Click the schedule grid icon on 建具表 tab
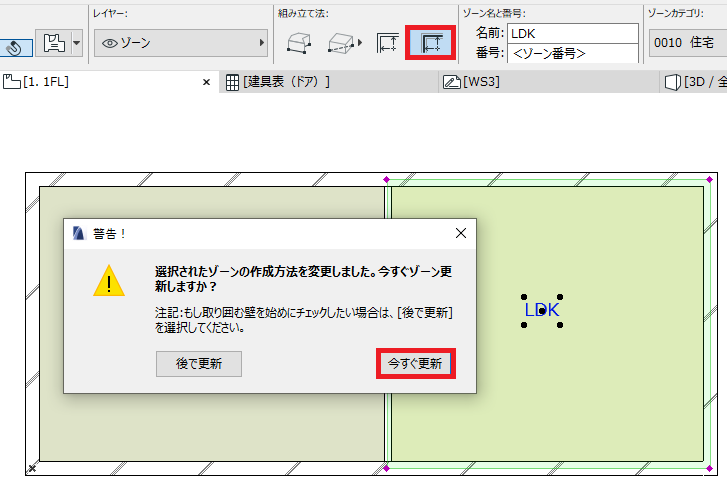 [x=232, y=83]
